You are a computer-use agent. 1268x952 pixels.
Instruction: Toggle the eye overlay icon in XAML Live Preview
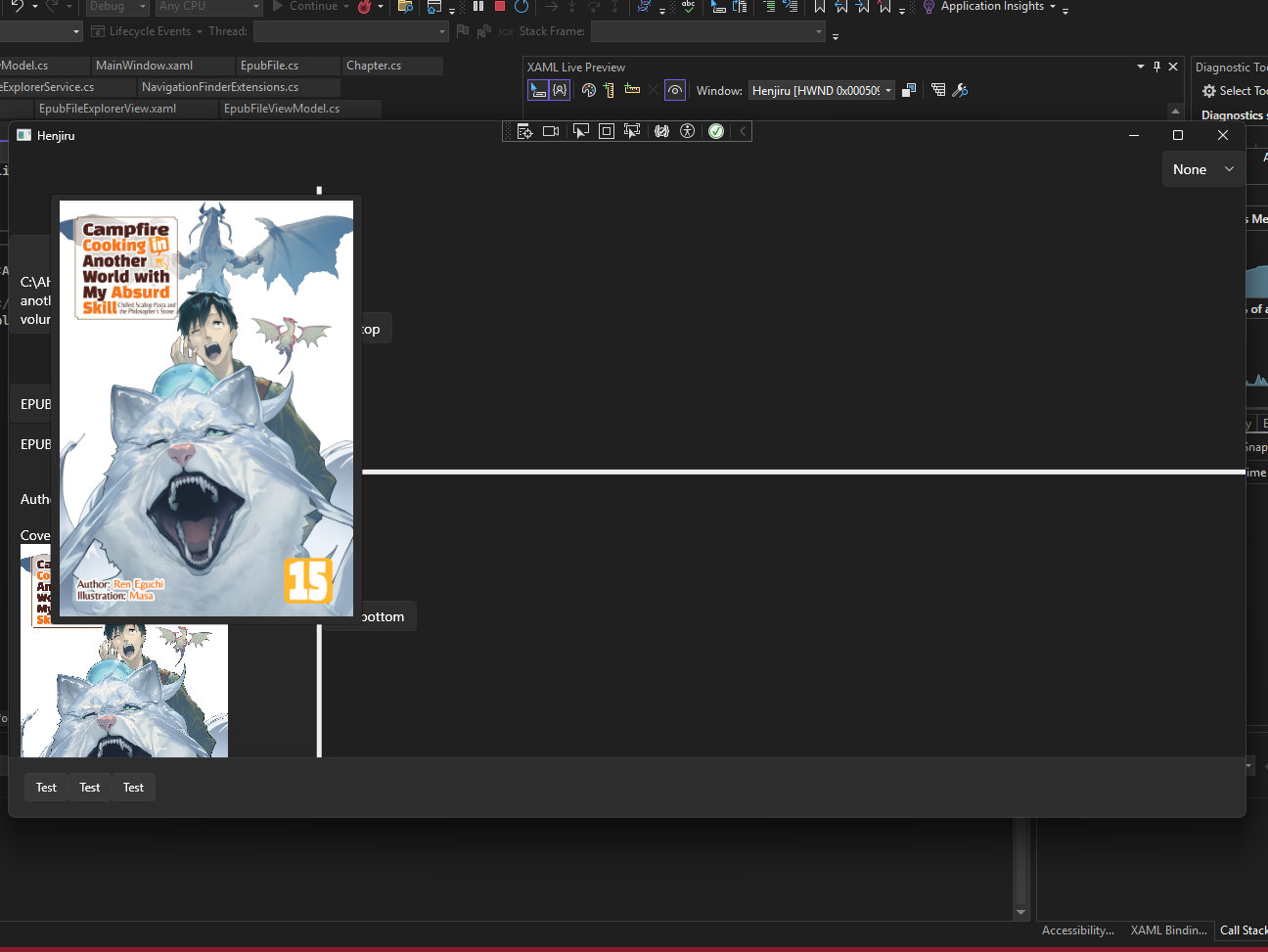[675, 90]
